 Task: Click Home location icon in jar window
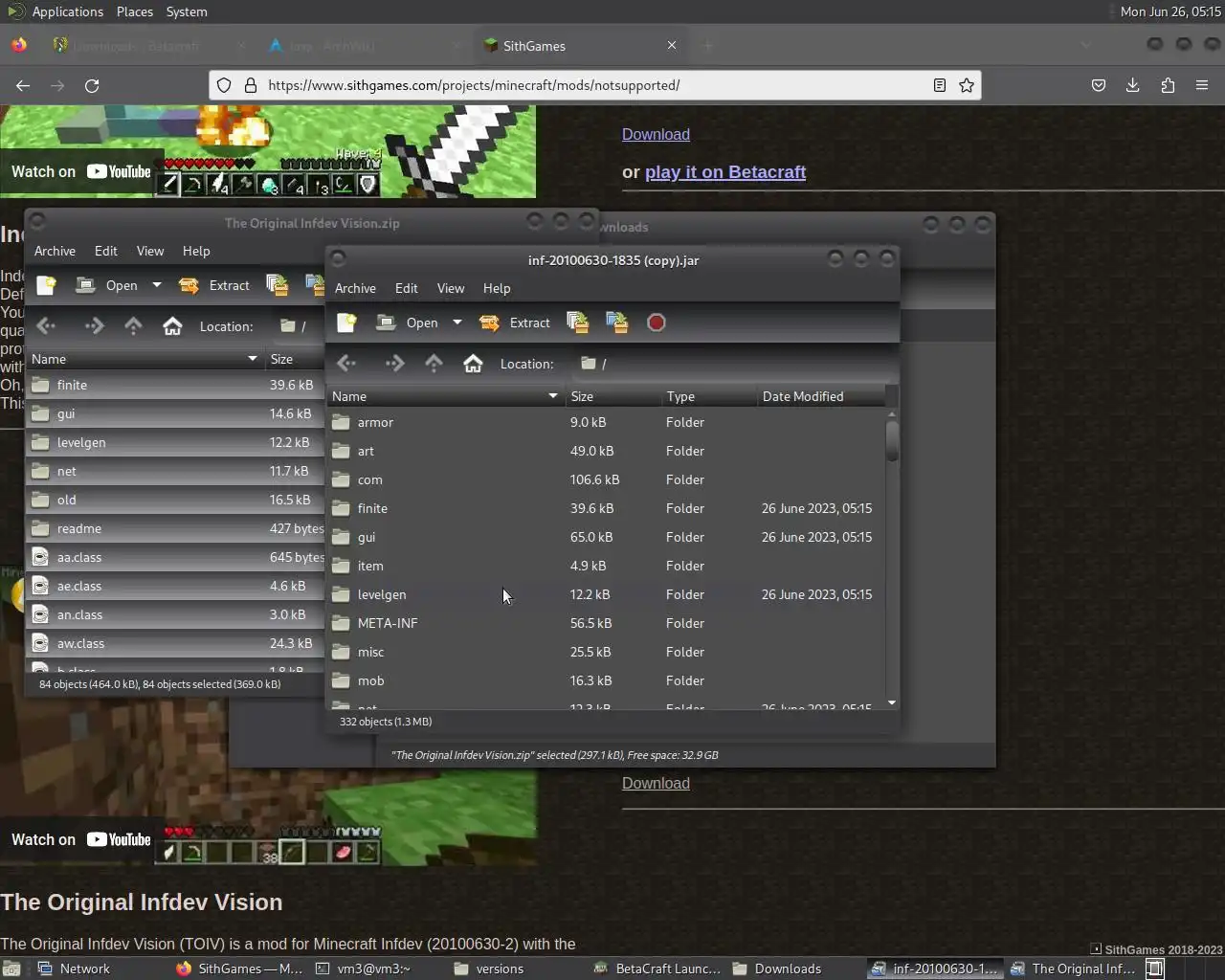473,364
